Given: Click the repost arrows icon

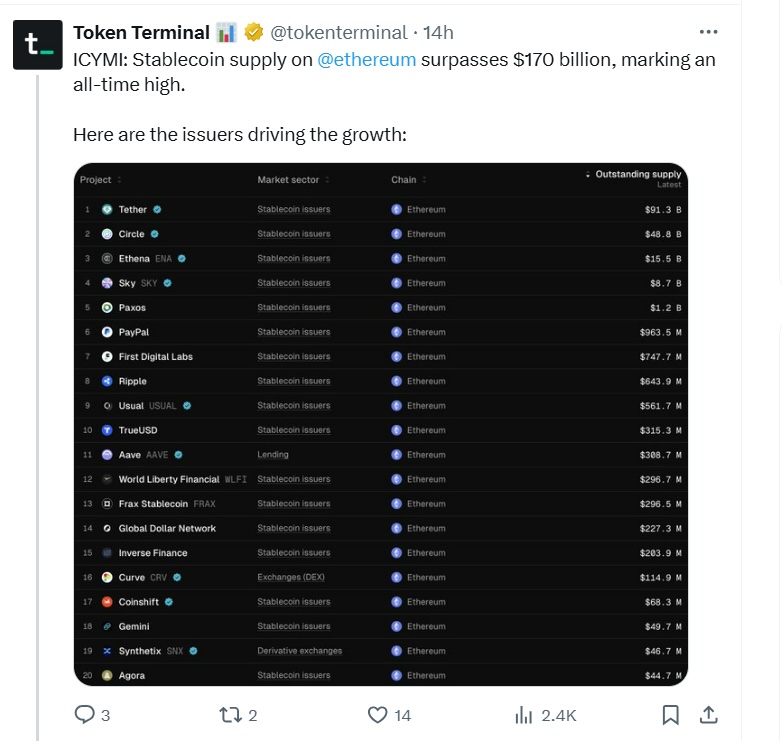Looking at the screenshot, I should click(x=230, y=715).
